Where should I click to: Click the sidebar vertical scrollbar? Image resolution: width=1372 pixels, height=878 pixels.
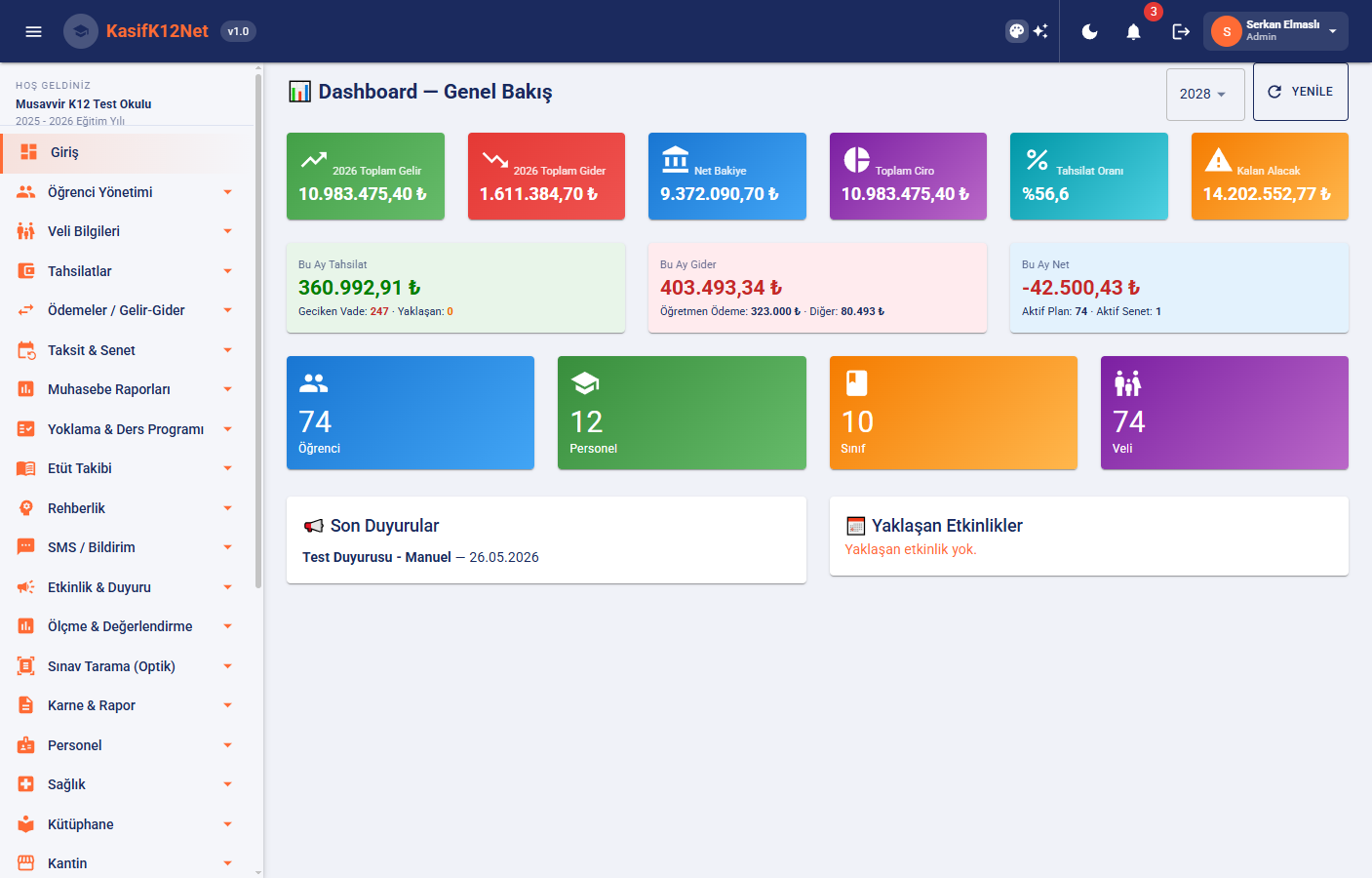coord(258,332)
